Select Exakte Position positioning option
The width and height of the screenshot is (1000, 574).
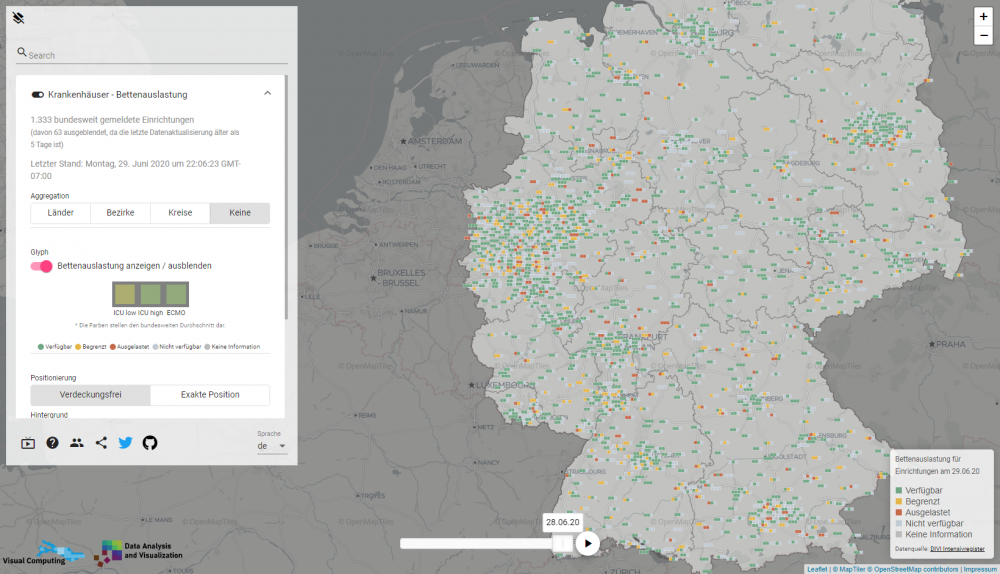point(210,395)
